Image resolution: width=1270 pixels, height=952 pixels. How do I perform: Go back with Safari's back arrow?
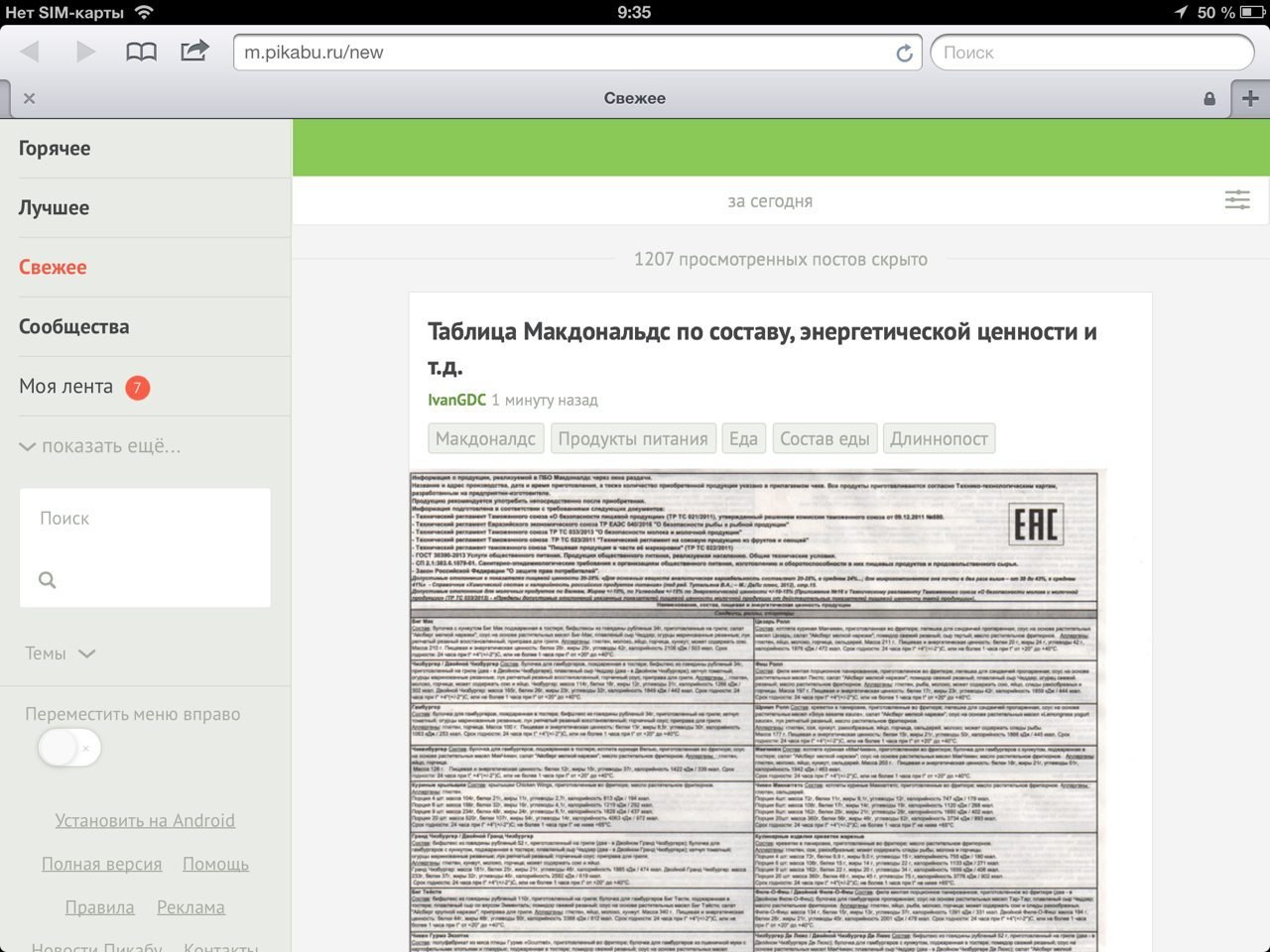pyautogui.click(x=30, y=52)
